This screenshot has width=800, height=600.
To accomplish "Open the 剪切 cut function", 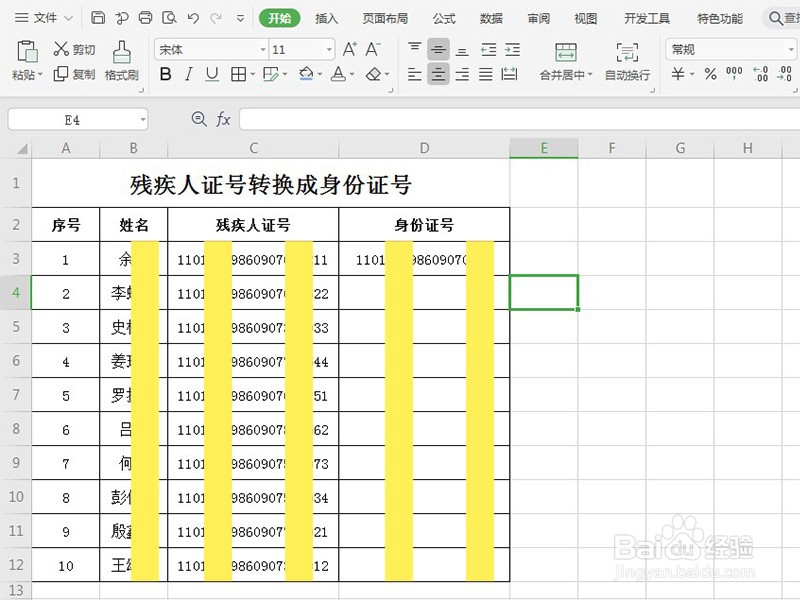I will [x=71, y=48].
